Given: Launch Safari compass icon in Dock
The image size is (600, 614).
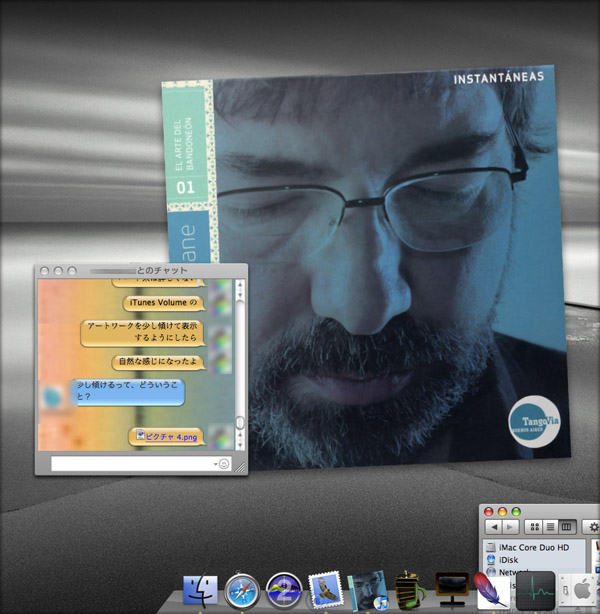Looking at the screenshot, I should 242,592.
